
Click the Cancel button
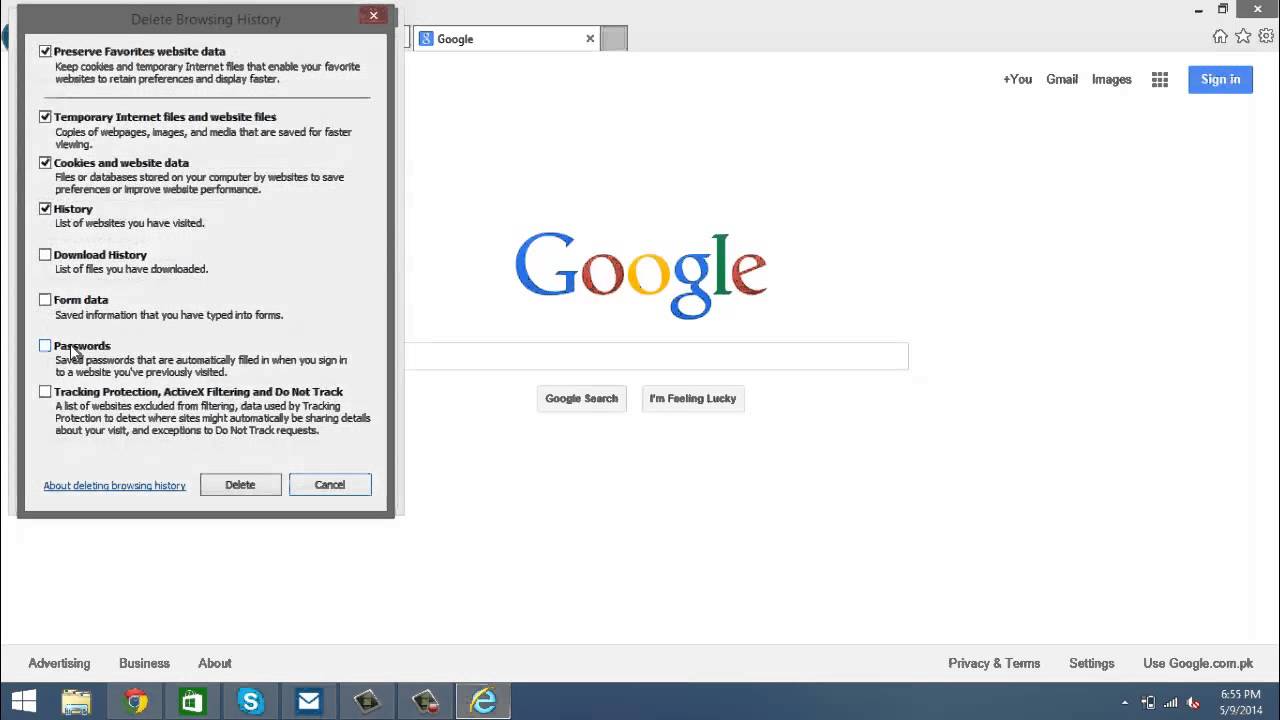click(330, 485)
